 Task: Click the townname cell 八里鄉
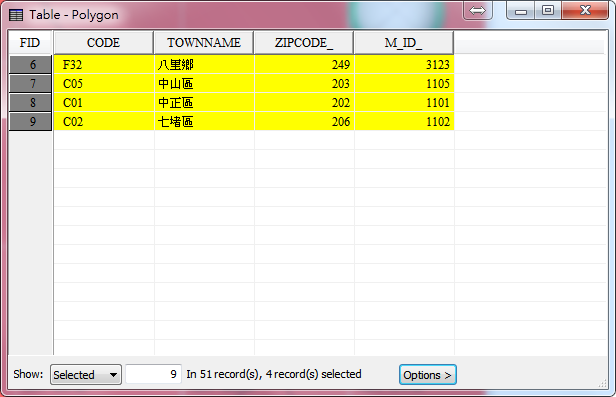click(x=204, y=64)
